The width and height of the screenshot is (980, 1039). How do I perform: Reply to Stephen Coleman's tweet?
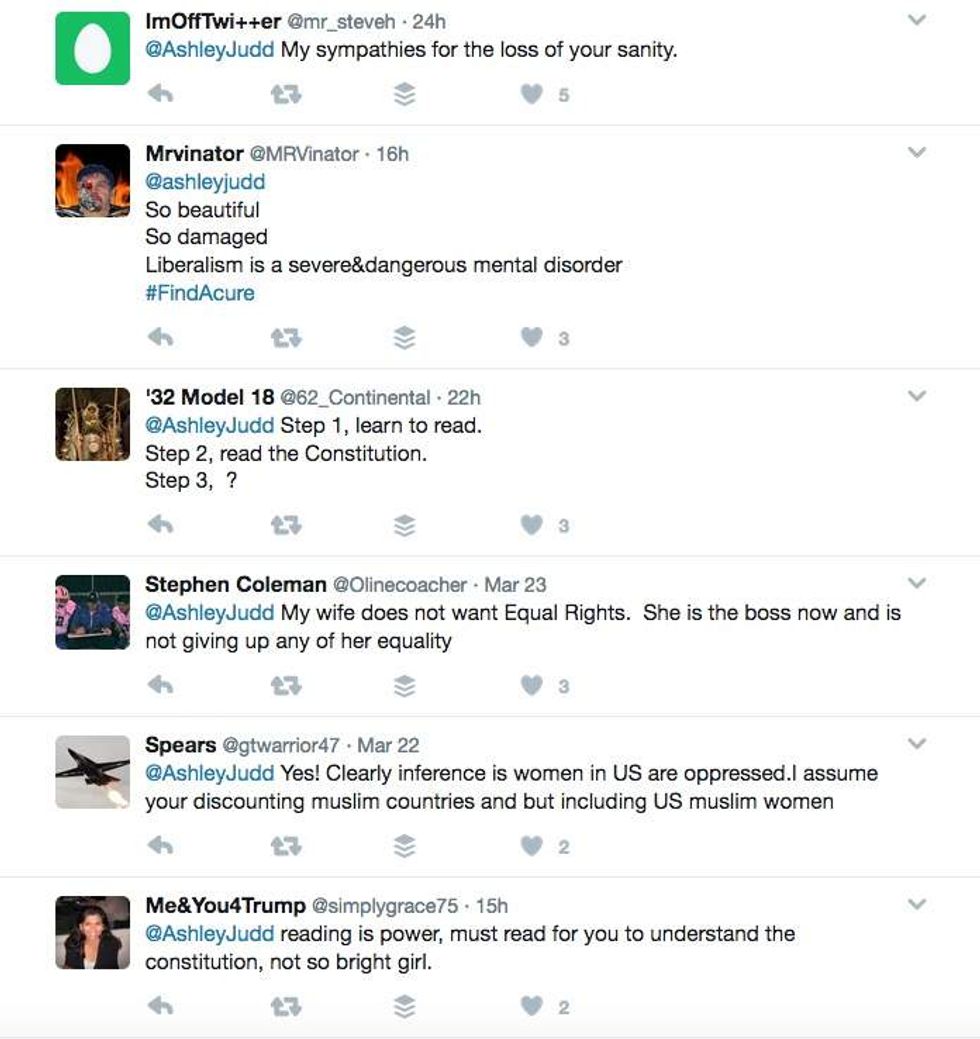160,686
